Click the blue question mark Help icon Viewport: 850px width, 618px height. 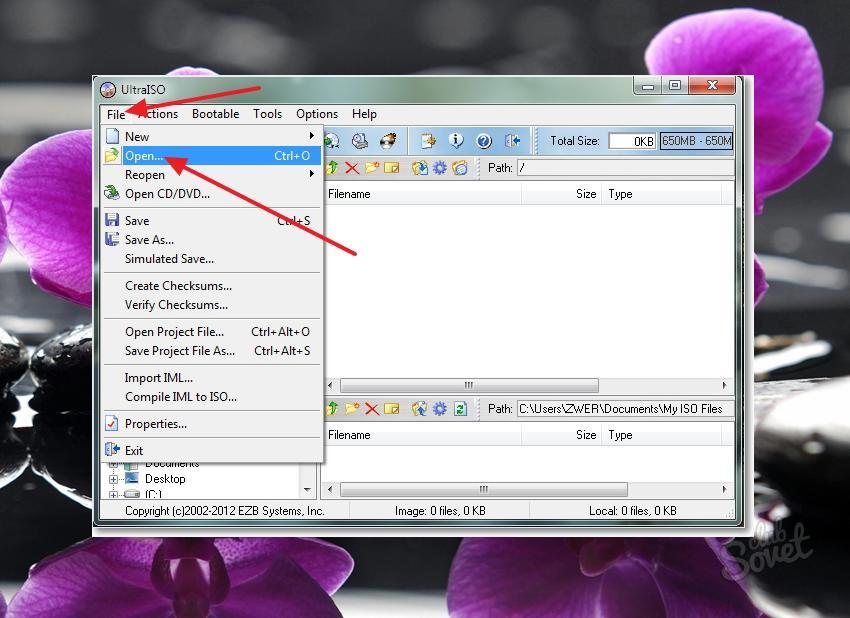pyautogui.click(x=484, y=141)
